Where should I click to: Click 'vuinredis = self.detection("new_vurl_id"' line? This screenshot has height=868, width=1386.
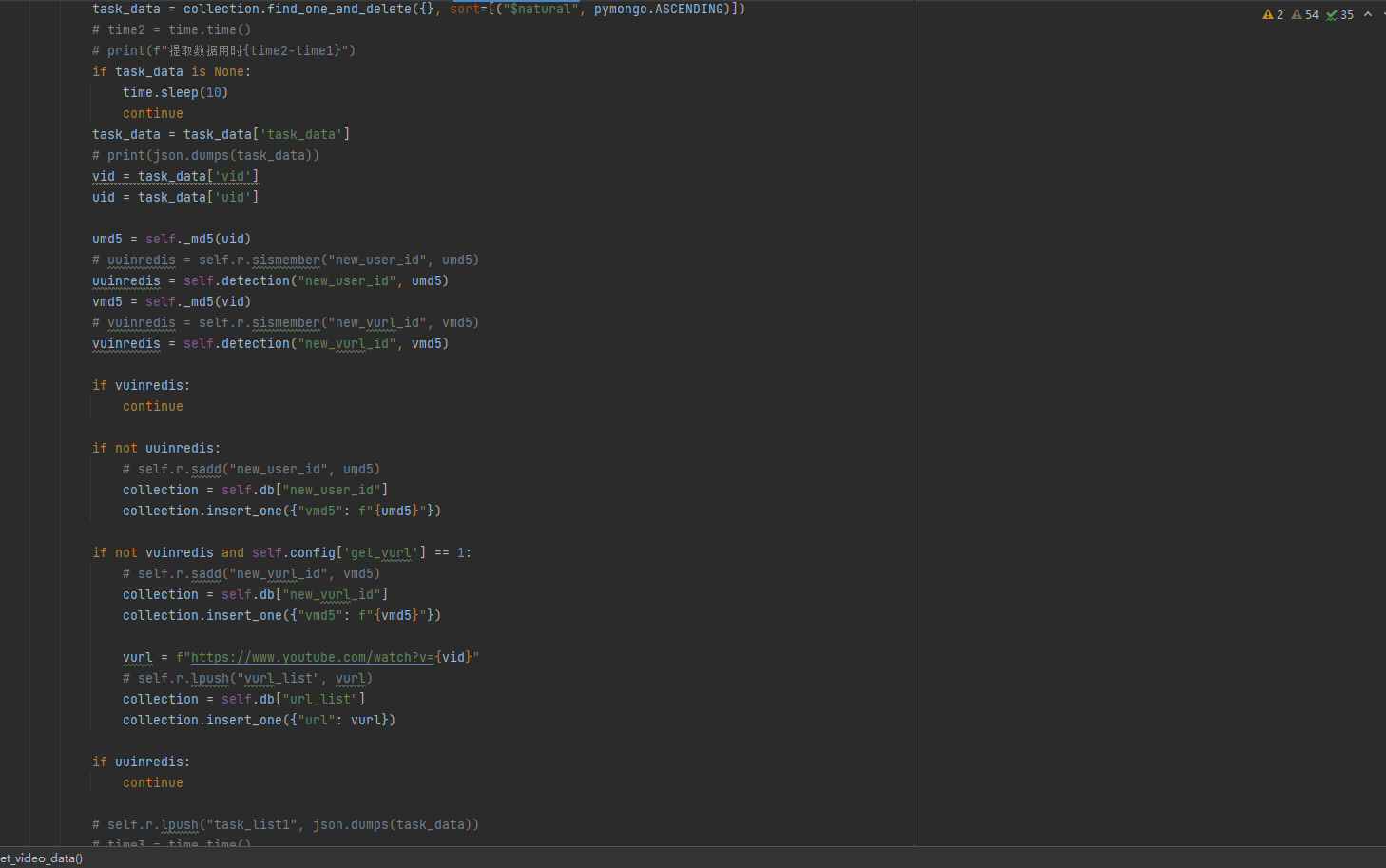tap(270, 343)
